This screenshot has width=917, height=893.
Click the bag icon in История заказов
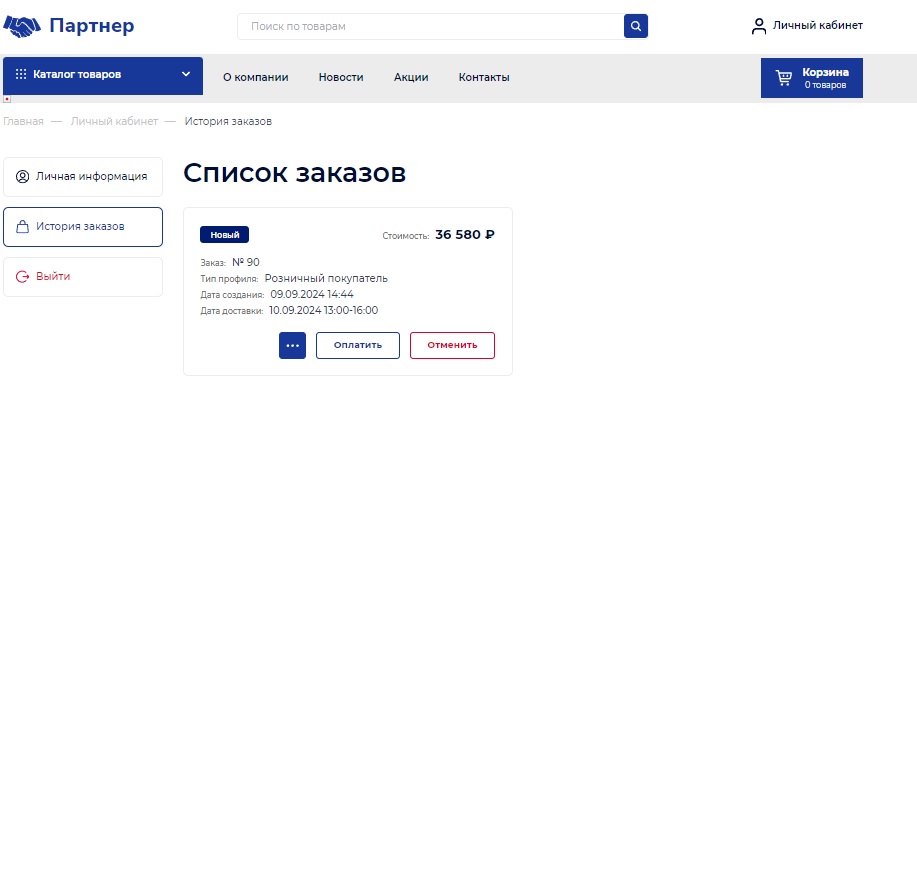(x=22, y=227)
